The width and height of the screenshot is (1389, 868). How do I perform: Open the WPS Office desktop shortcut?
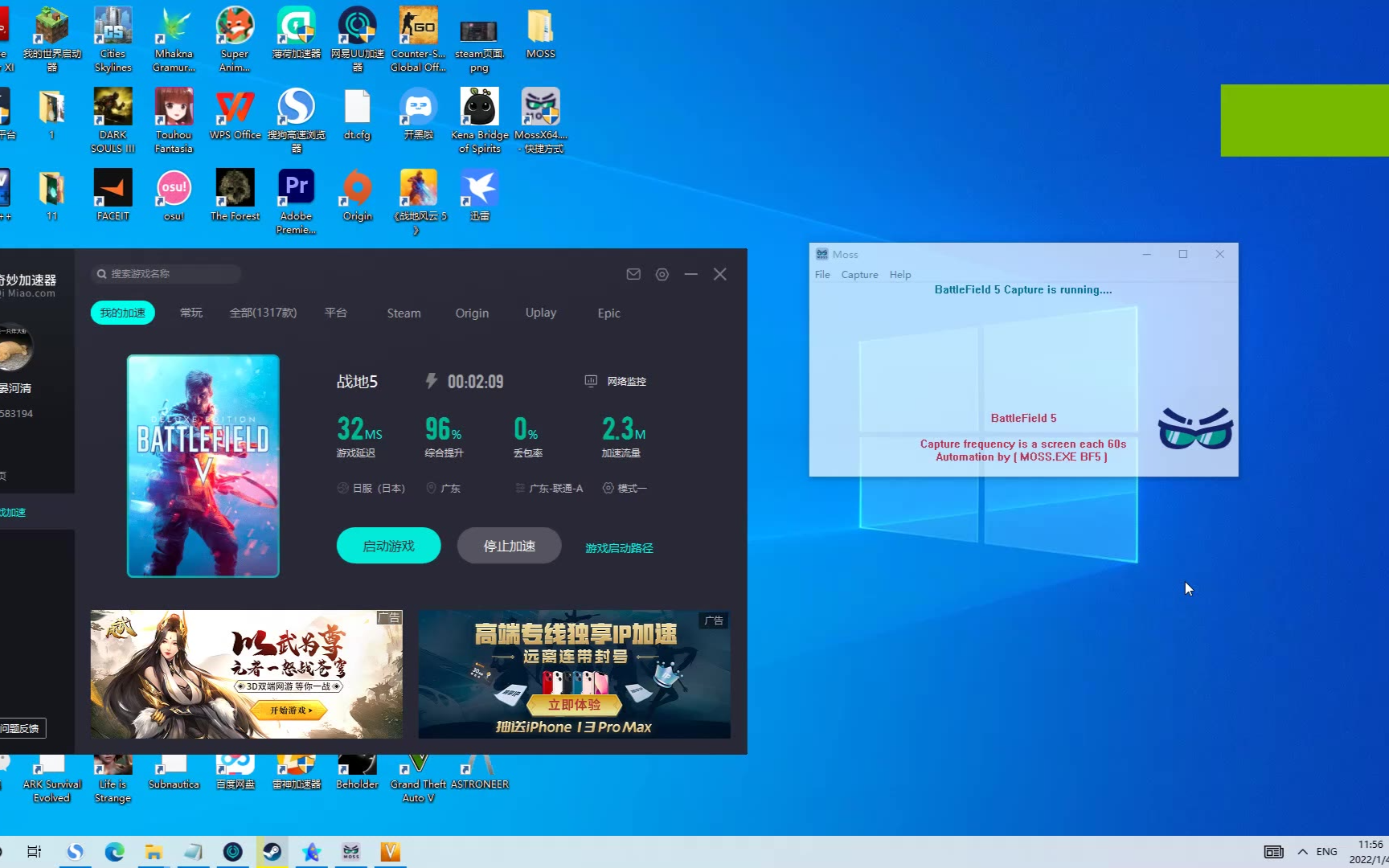tap(235, 114)
